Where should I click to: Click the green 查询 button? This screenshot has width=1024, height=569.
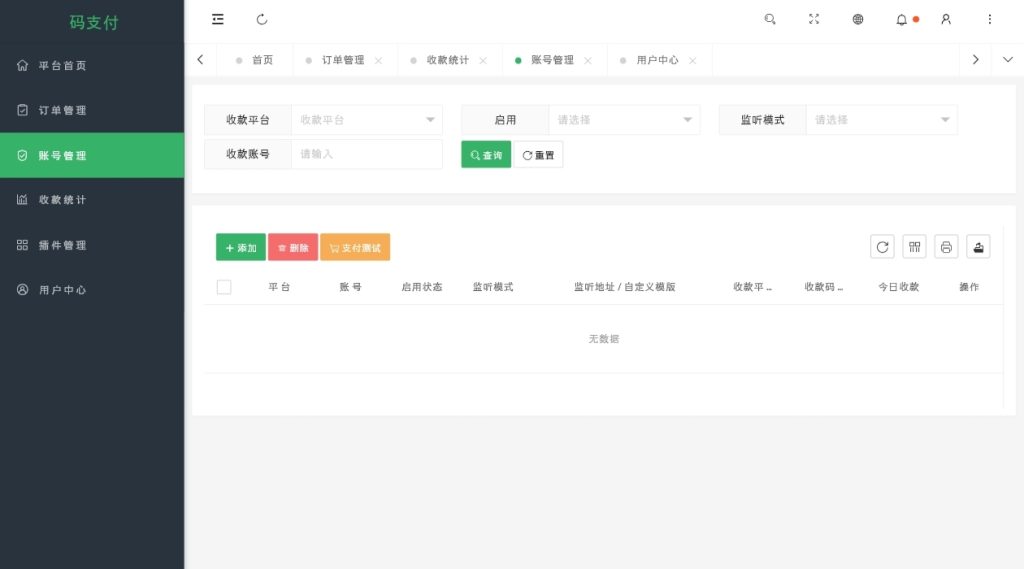click(486, 155)
